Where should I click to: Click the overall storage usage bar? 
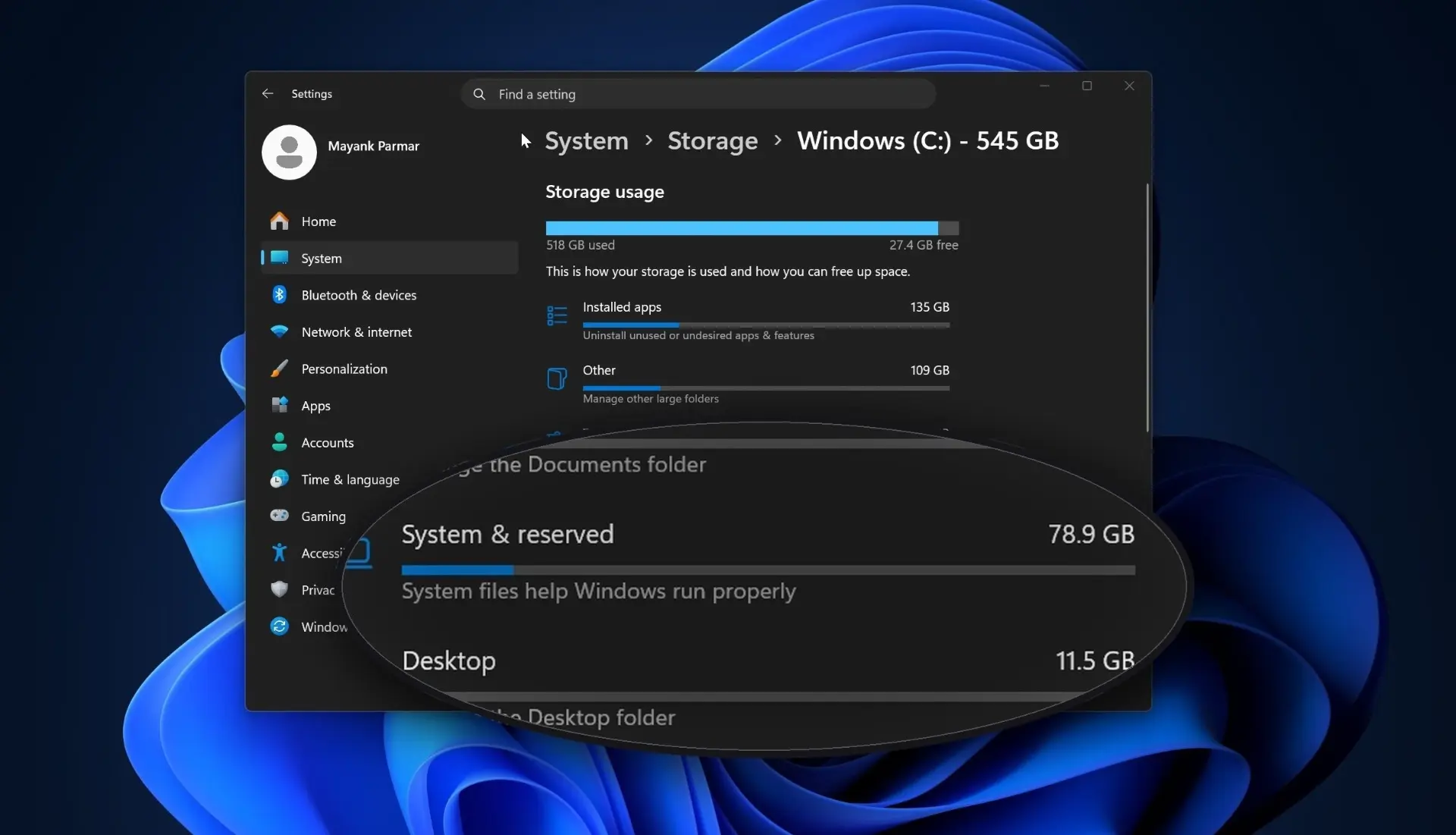(752, 228)
